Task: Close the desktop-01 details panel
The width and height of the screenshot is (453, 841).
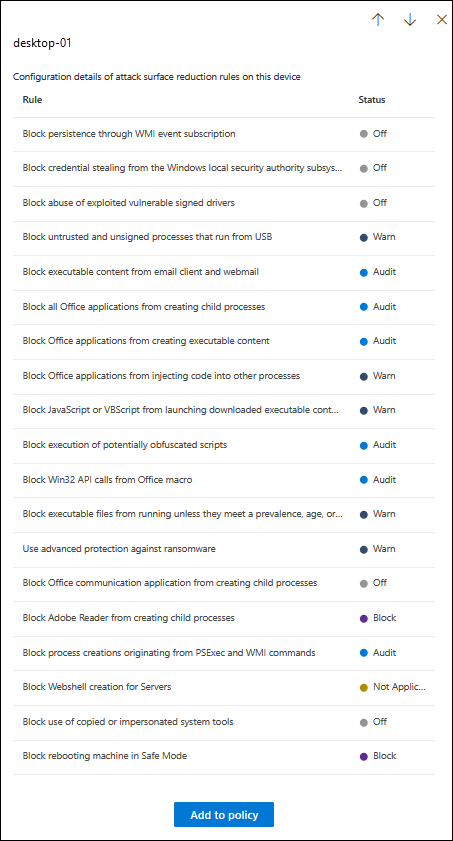Action: tap(442, 20)
